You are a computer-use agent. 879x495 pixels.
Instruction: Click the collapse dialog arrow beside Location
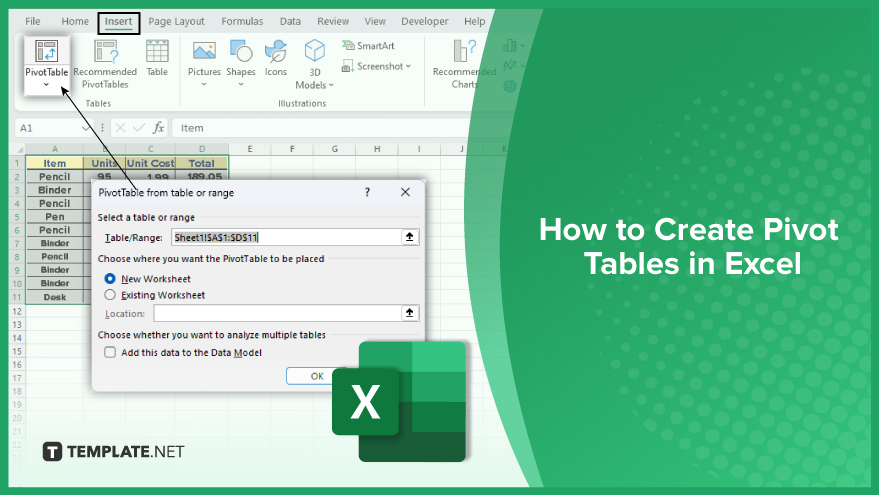pos(410,313)
